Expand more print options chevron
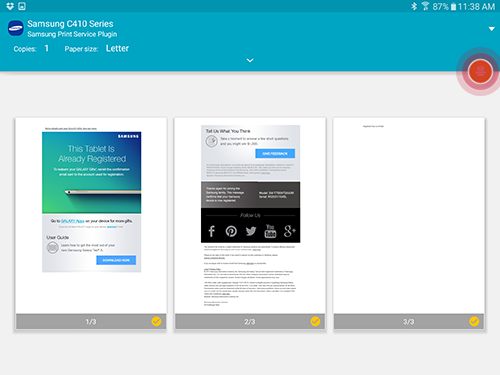The image size is (500, 375). tap(250, 60)
